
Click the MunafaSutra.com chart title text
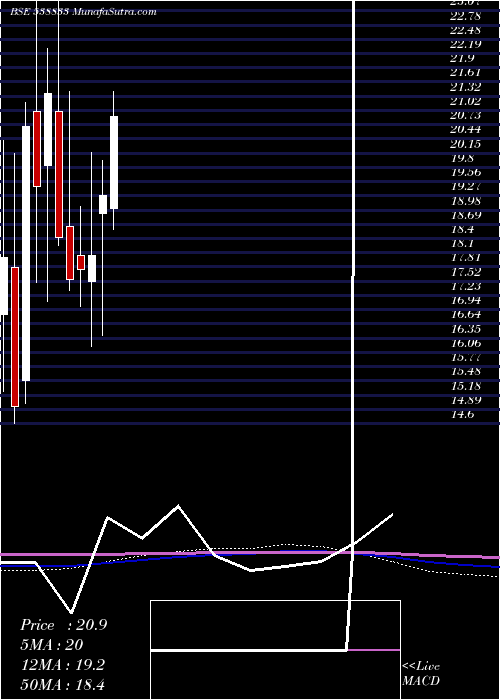pyautogui.click(x=83, y=12)
